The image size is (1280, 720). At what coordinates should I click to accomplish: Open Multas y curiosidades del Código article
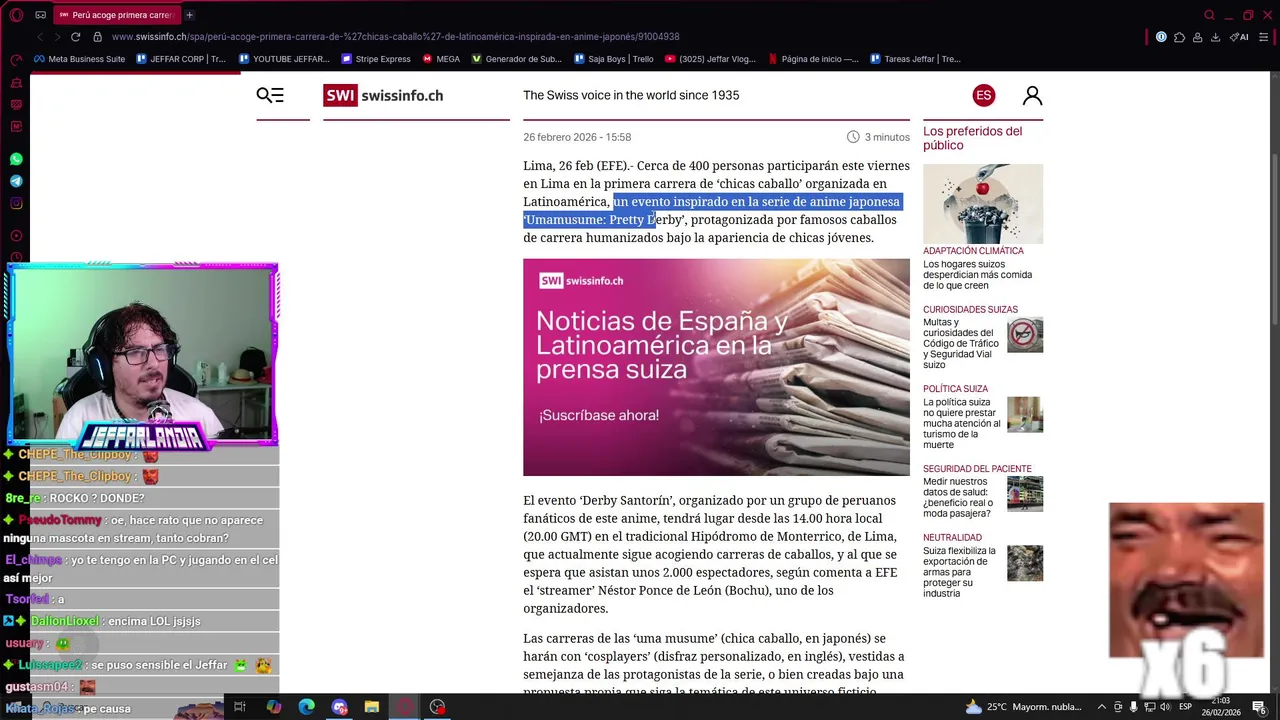pyautogui.click(x=961, y=344)
